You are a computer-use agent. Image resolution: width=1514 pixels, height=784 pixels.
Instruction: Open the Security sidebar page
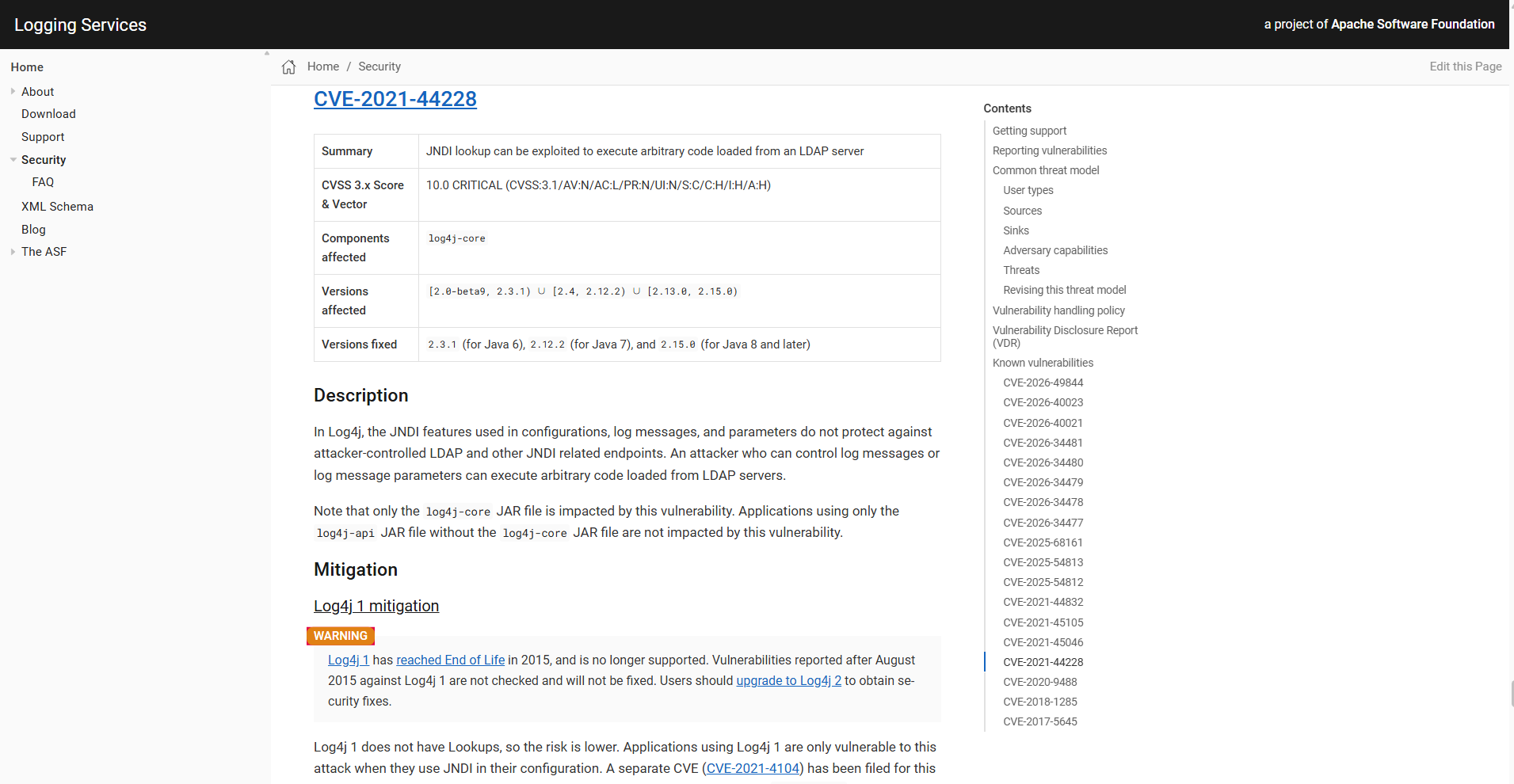[44, 160]
